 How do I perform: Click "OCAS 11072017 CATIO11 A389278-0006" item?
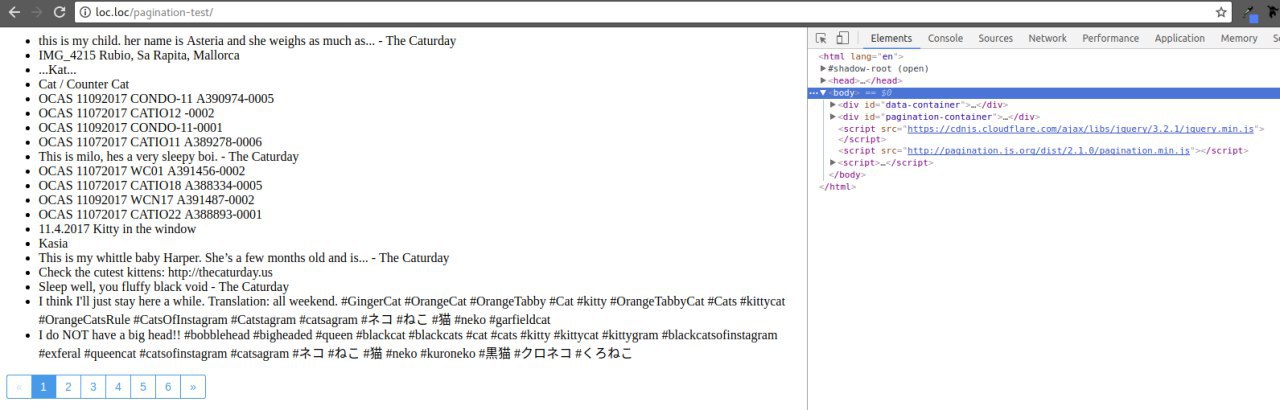pyautogui.click(x=150, y=142)
